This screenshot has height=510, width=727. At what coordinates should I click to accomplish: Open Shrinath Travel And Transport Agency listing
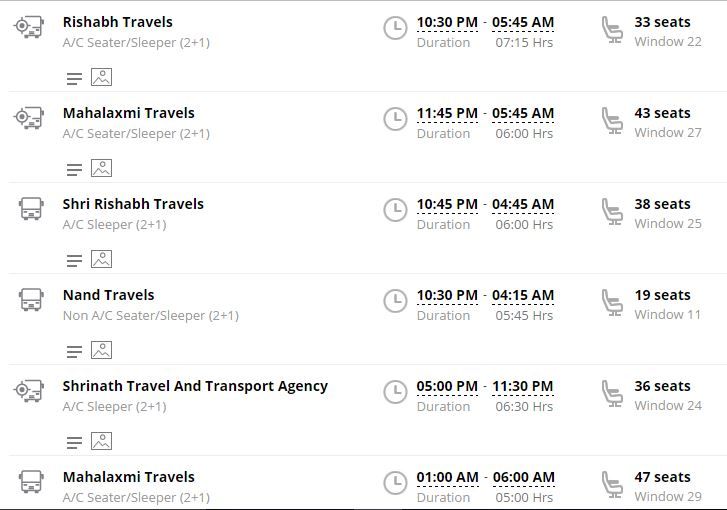point(195,386)
